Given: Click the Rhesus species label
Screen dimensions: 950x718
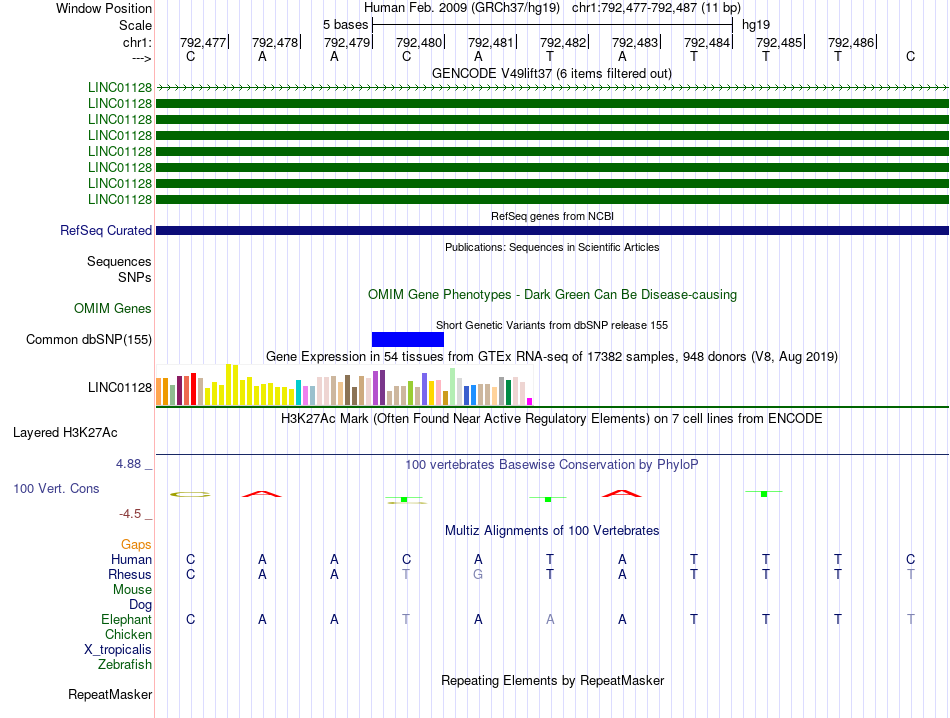Looking at the screenshot, I should click(x=130, y=574).
